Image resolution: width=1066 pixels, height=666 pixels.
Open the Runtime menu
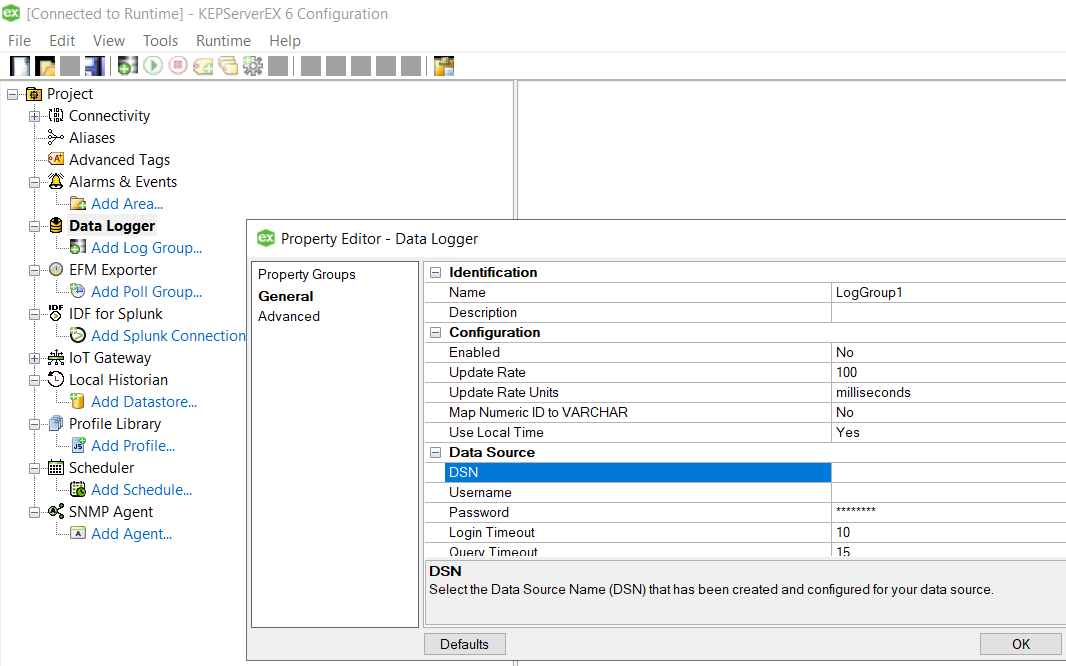(x=223, y=41)
